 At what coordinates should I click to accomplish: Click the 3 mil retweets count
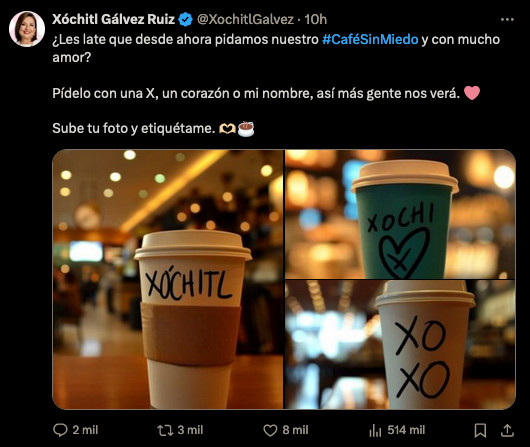(190, 430)
